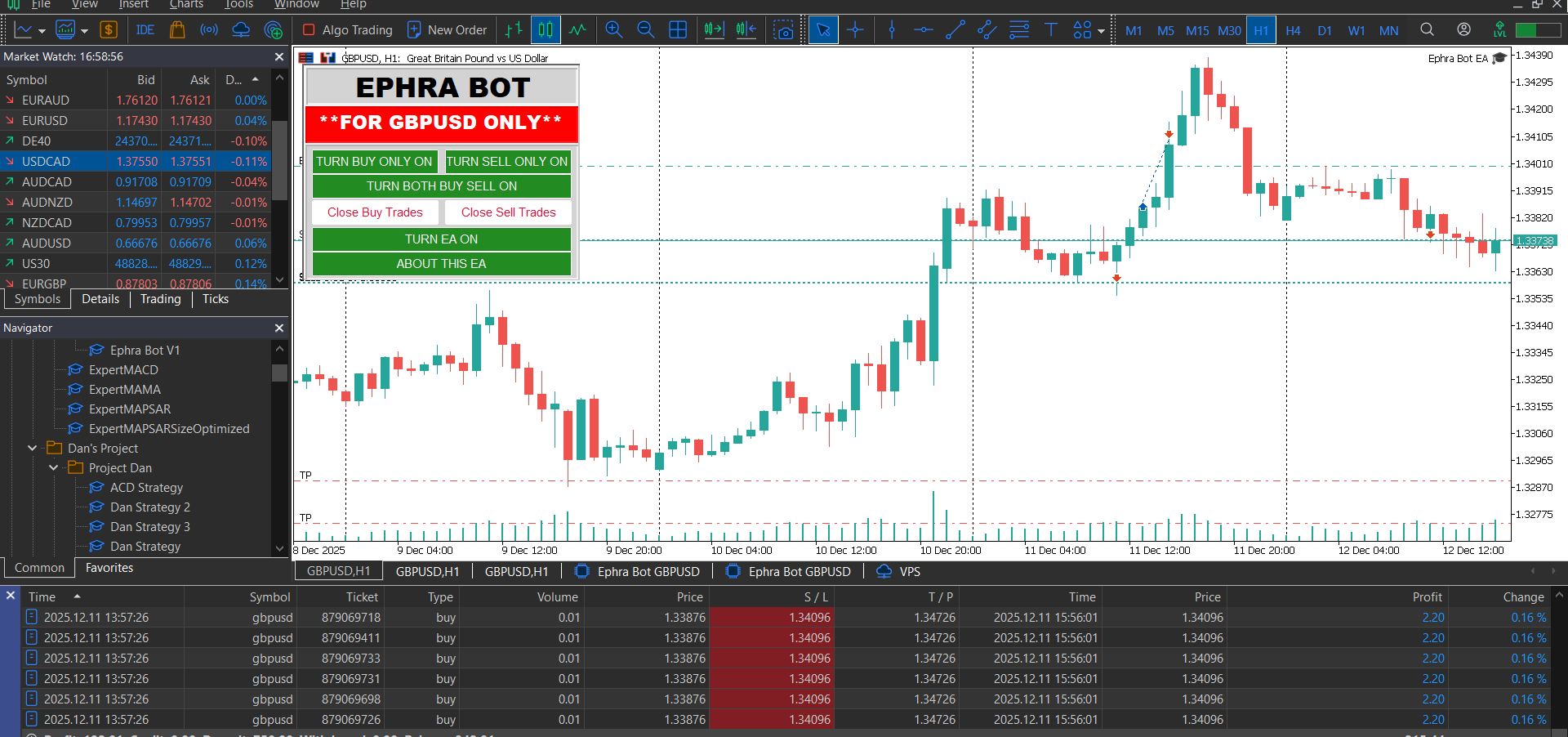Click TURN SELL ONLY ON button
This screenshot has width=1568, height=737.
507,162
